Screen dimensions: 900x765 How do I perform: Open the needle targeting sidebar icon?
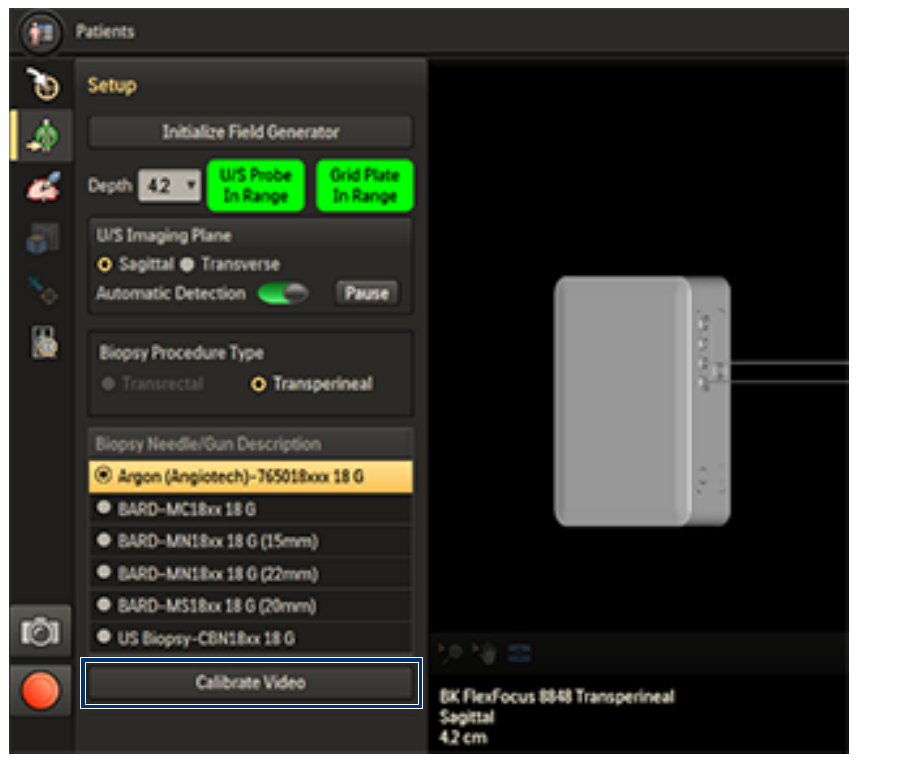pos(42,290)
